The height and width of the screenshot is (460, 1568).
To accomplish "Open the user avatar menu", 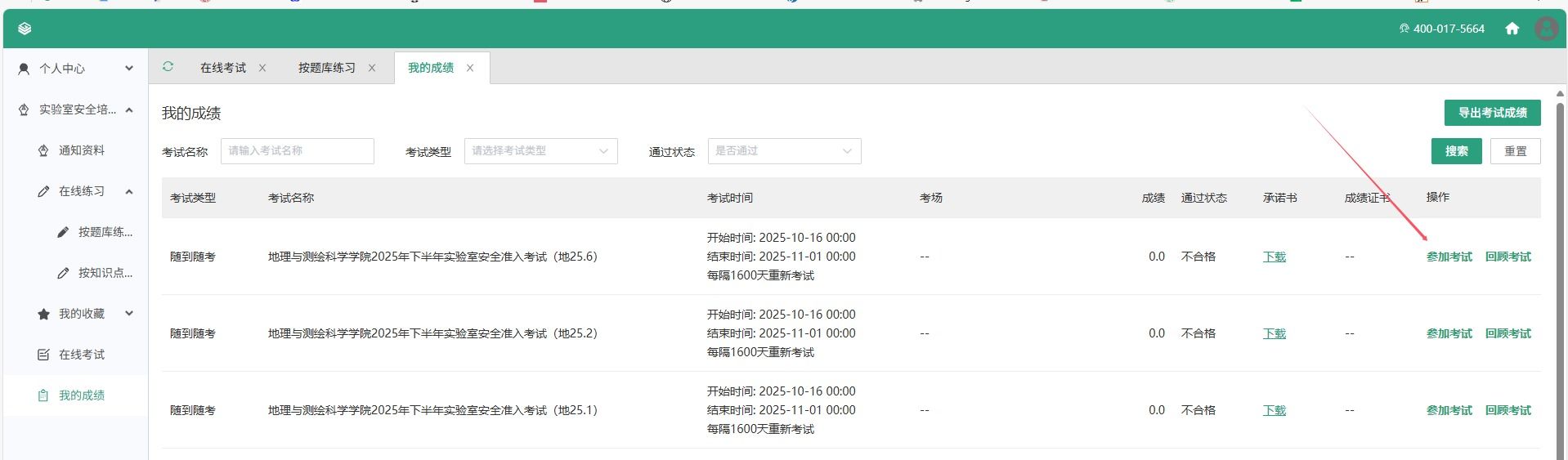I will click(1546, 29).
